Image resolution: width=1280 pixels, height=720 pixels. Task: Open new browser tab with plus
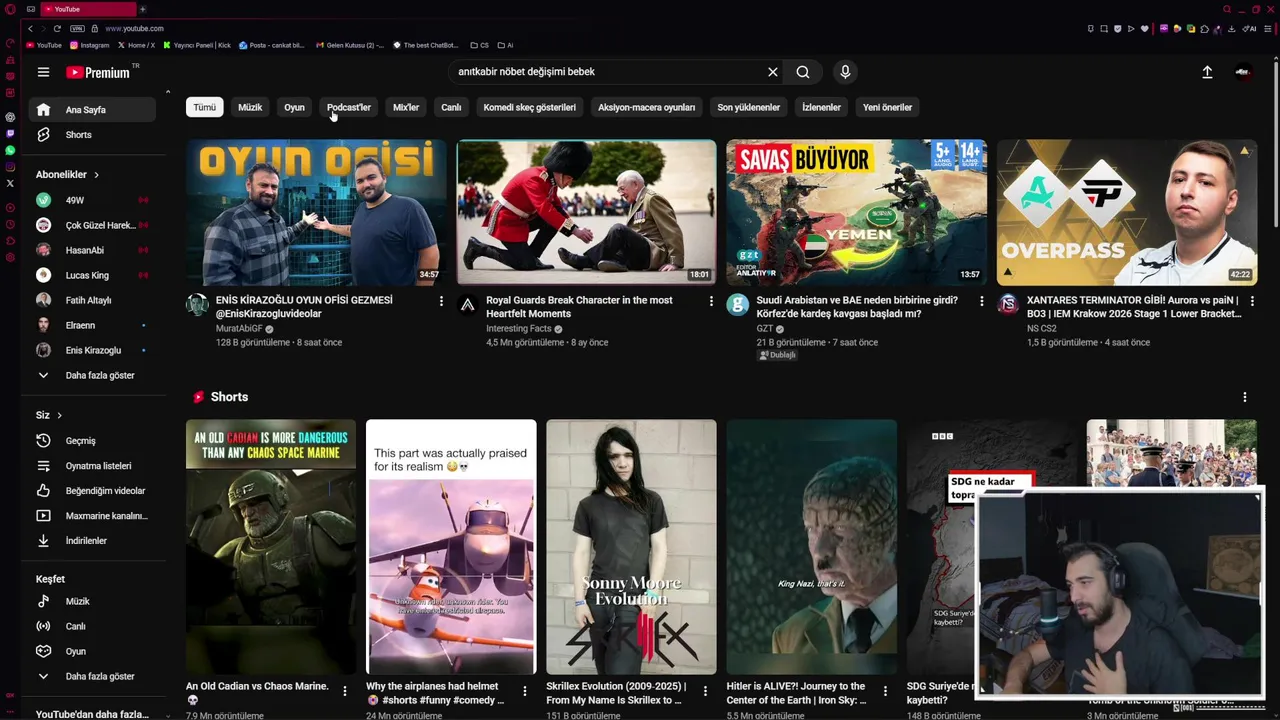(142, 9)
